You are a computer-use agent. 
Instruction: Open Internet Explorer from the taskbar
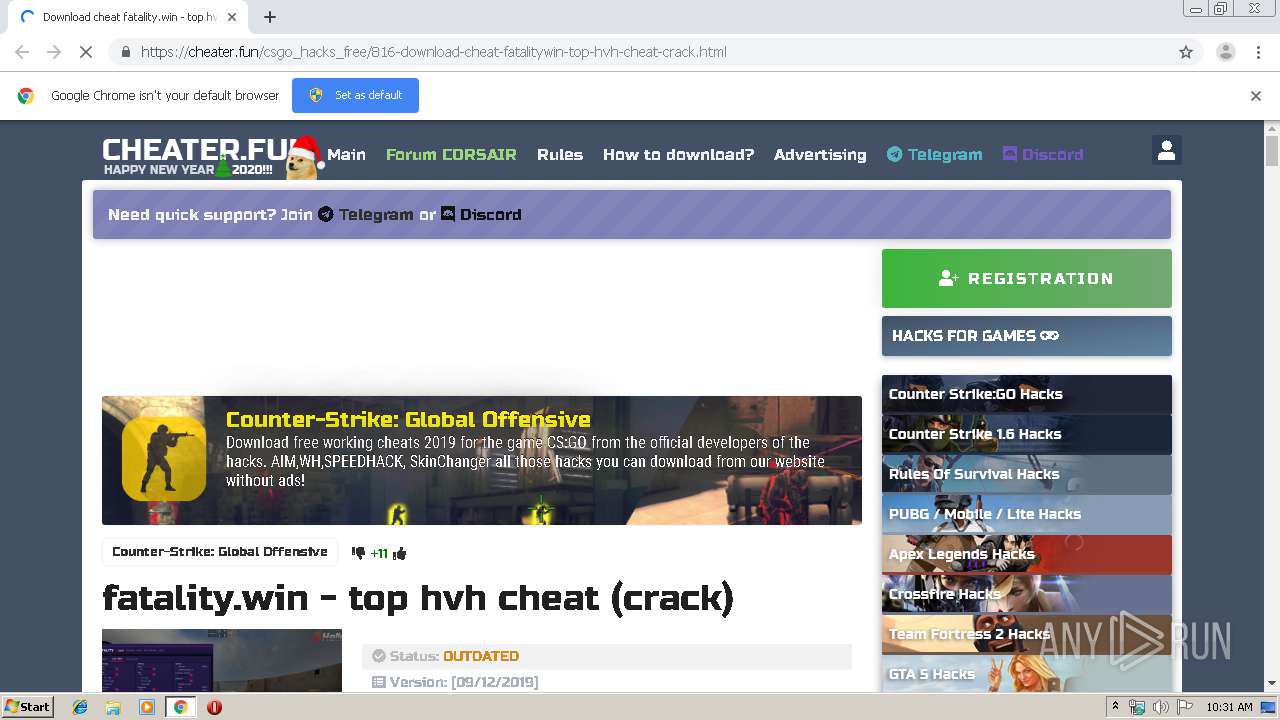tap(80, 707)
